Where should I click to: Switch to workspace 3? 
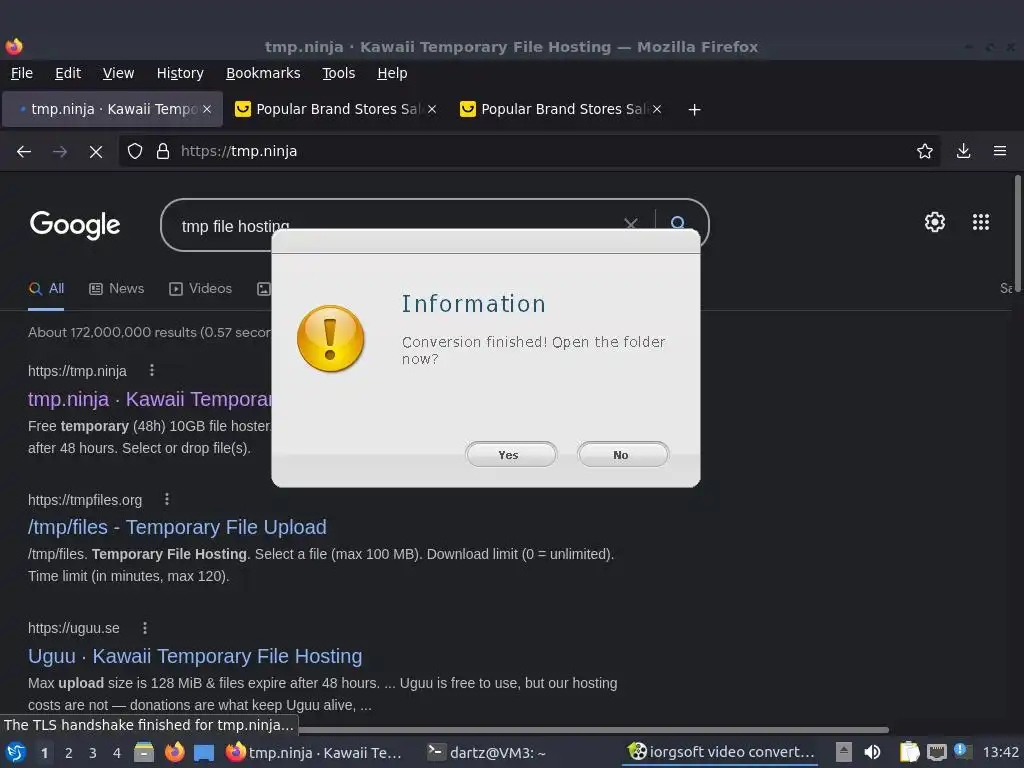(x=93, y=753)
